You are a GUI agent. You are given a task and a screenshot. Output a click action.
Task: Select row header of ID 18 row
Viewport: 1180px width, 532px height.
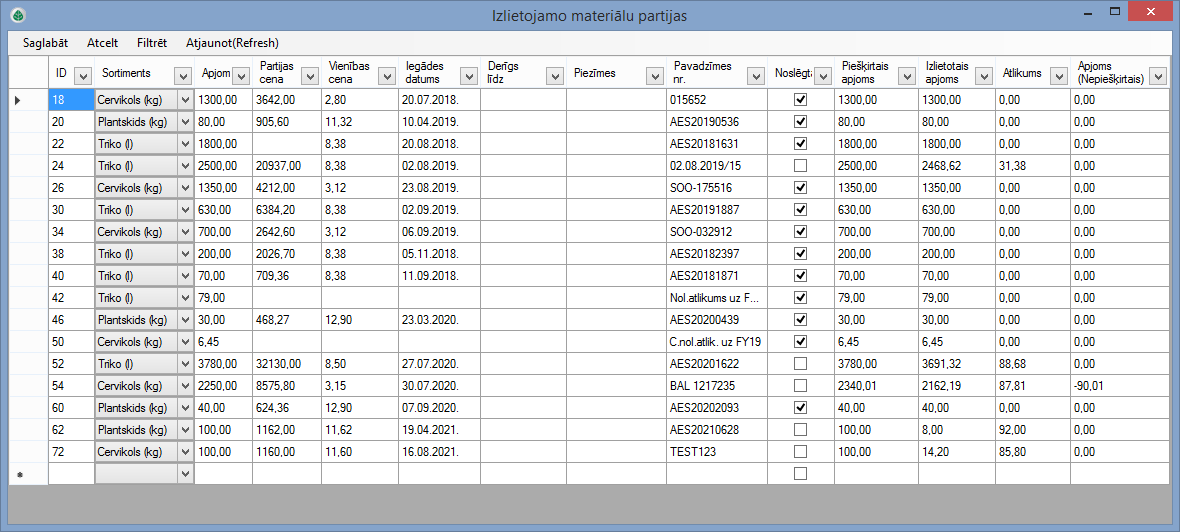(x=28, y=99)
